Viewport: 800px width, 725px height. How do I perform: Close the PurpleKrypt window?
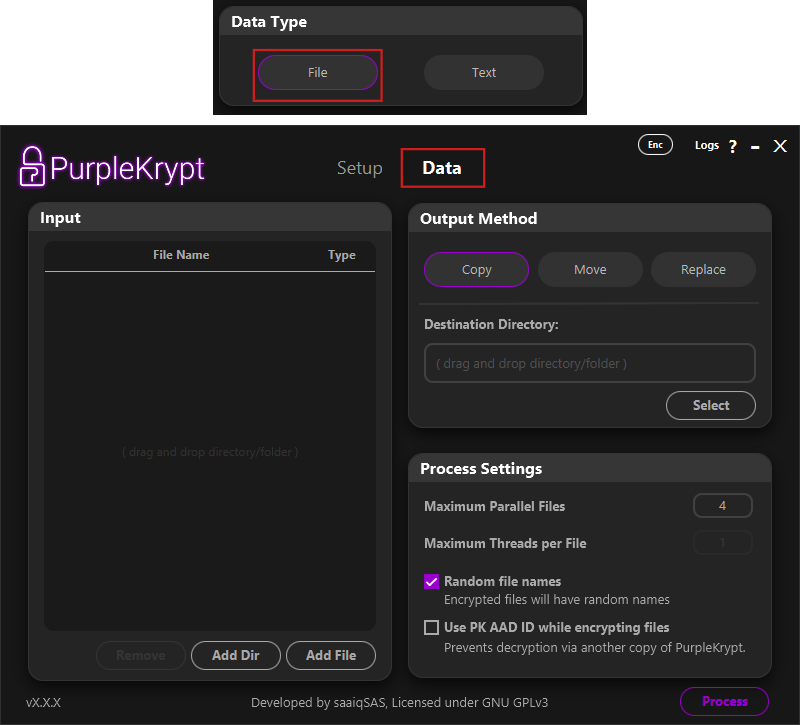pos(780,146)
